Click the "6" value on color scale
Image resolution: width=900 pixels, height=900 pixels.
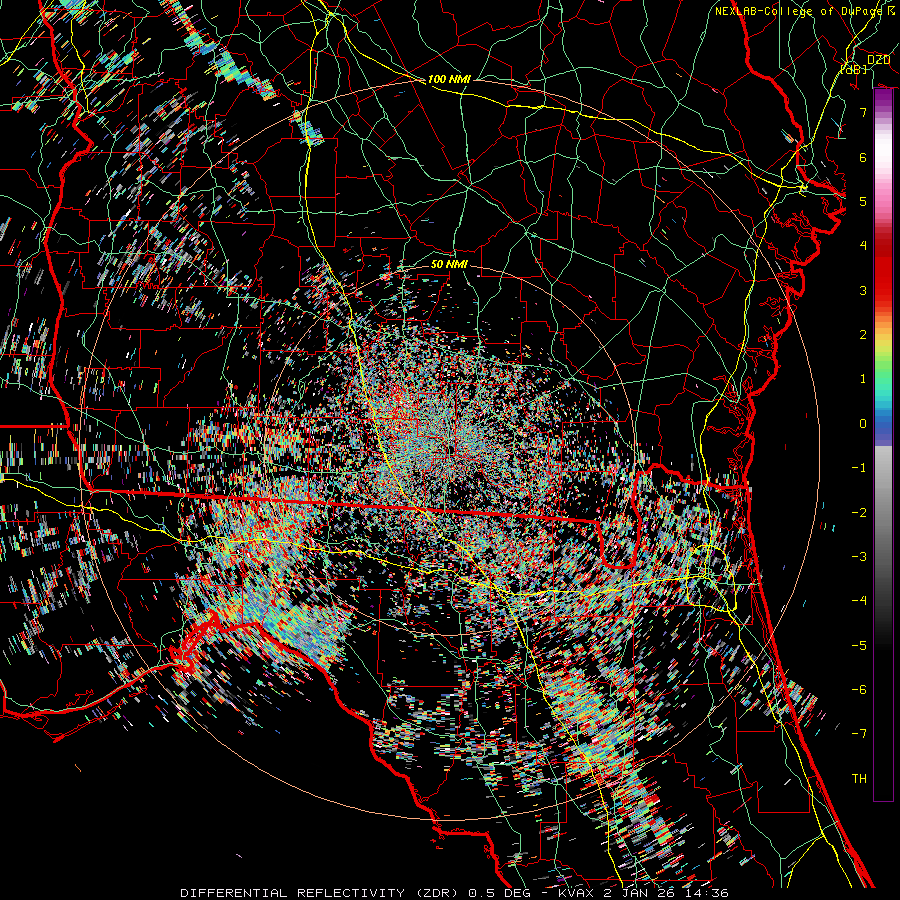point(863,157)
